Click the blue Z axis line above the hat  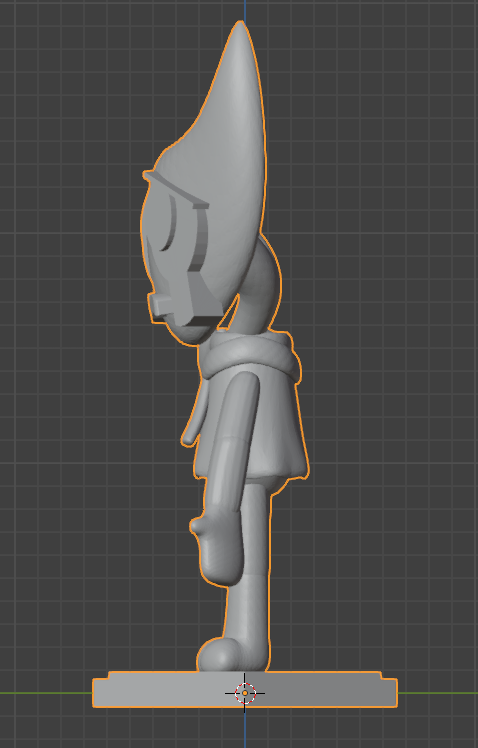pos(245,10)
